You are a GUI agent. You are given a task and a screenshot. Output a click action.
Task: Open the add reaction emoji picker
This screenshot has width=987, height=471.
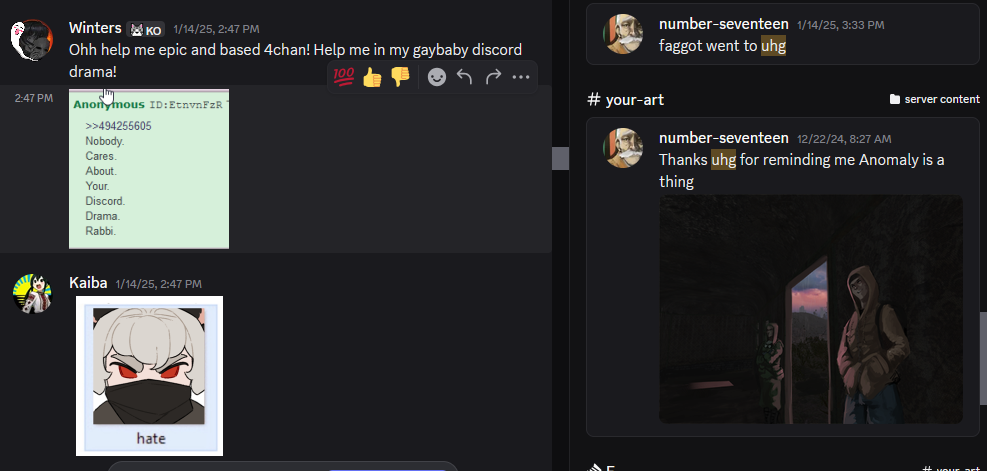[436, 77]
